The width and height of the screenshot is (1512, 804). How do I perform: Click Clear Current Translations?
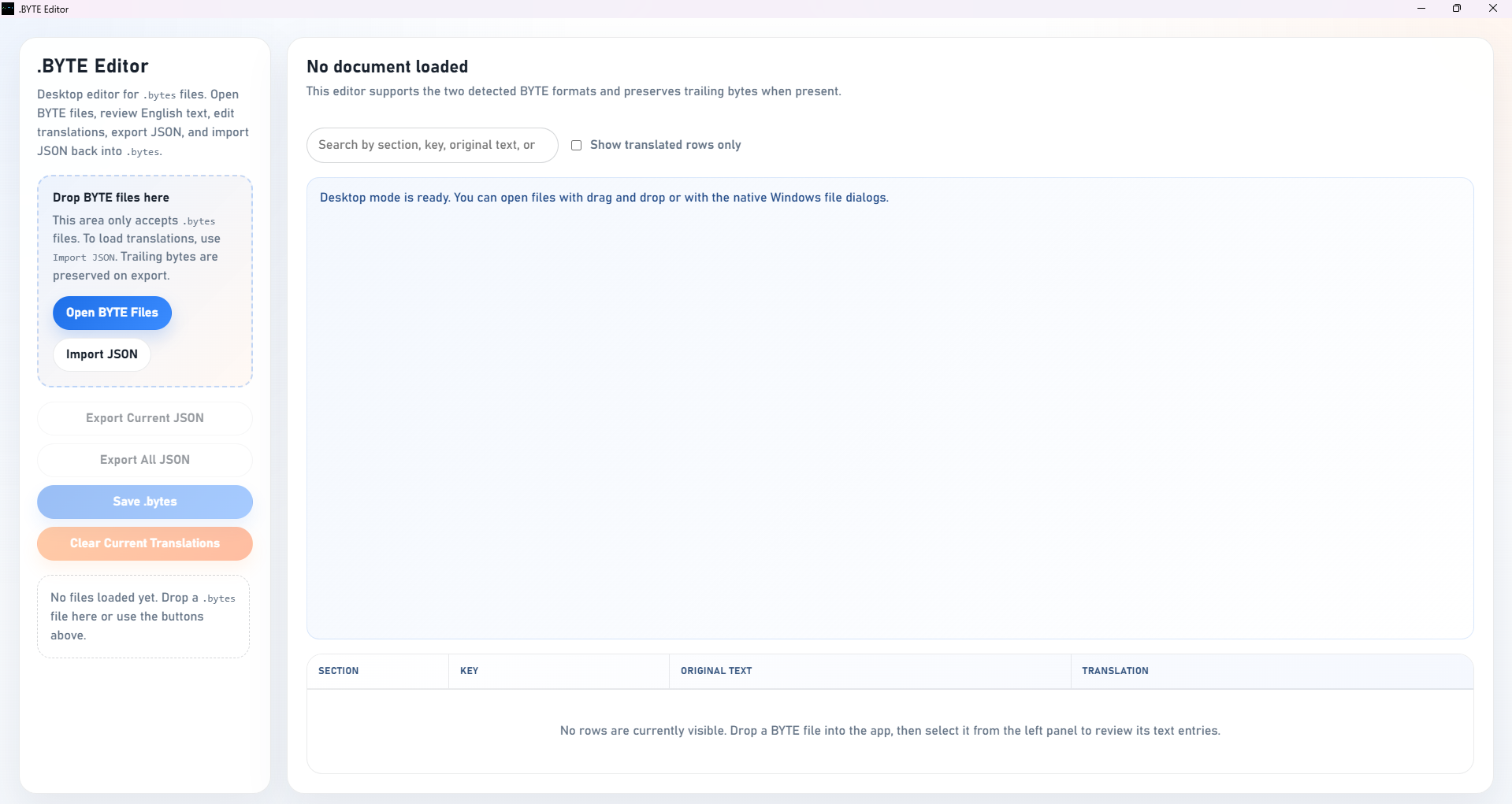(145, 543)
